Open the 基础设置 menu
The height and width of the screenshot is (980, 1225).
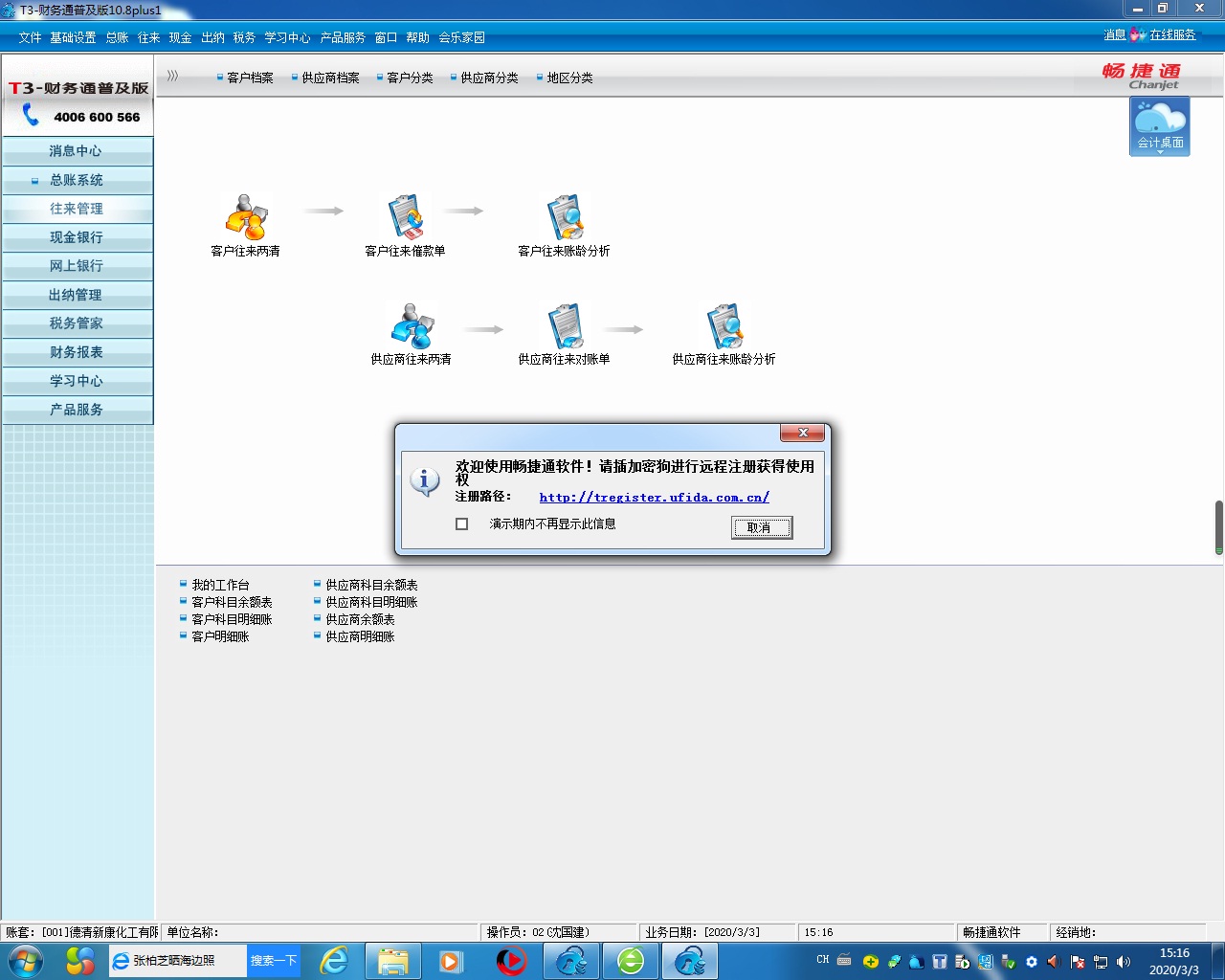point(73,37)
